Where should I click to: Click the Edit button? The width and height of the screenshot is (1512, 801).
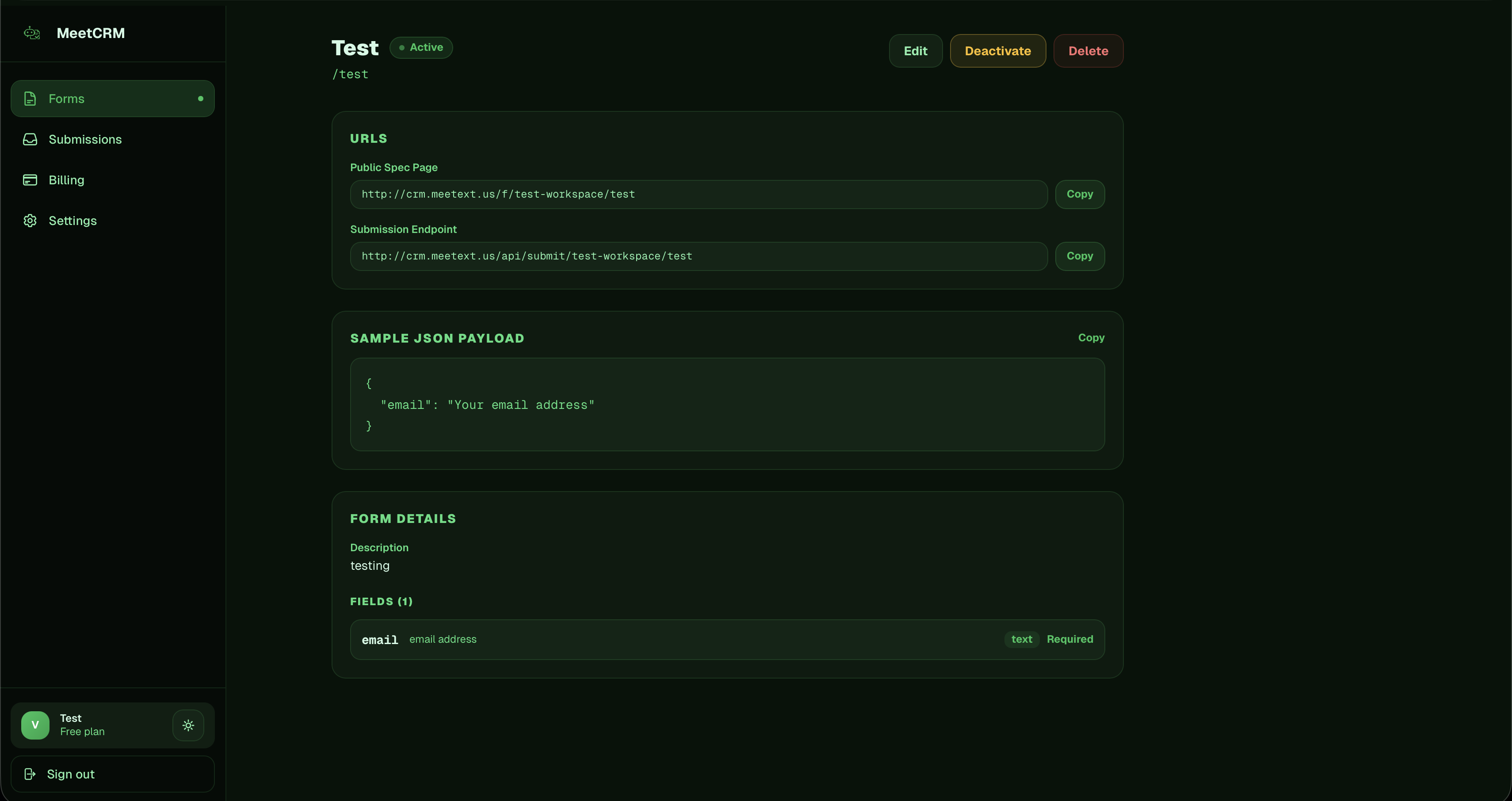916,50
